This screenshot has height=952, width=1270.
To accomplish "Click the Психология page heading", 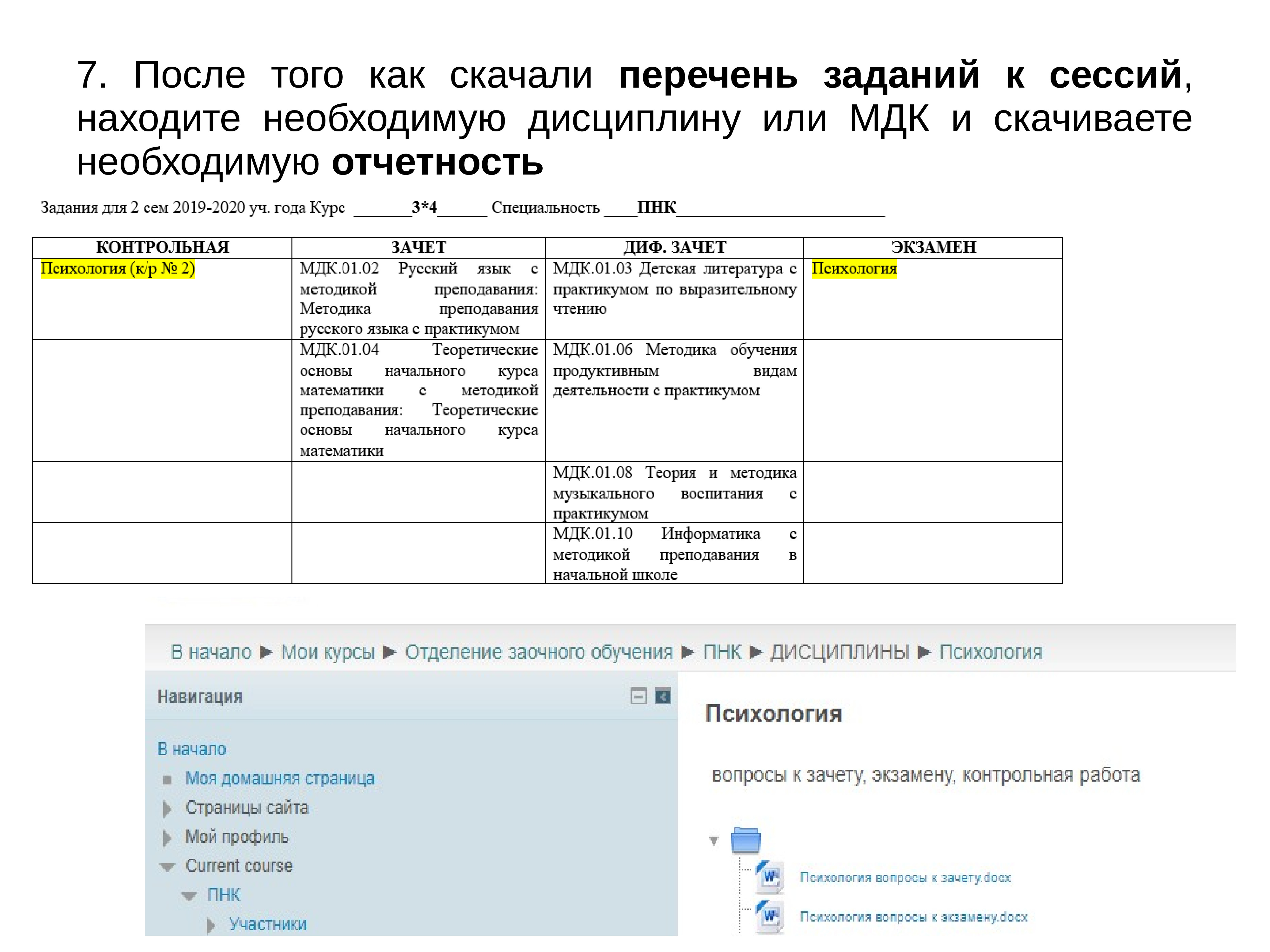I will coord(774,713).
